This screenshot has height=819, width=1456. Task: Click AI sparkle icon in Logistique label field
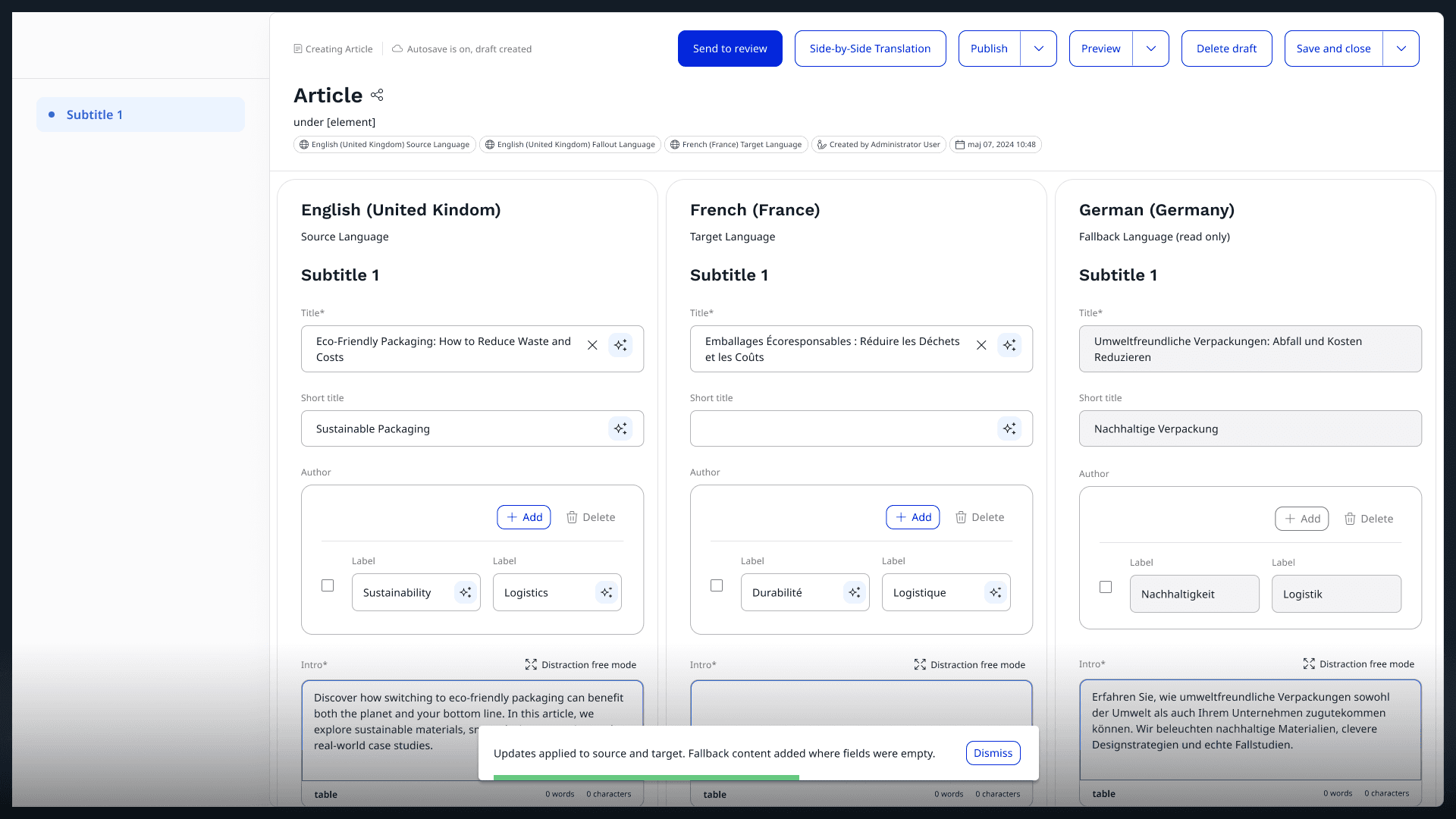tap(996, 592)
